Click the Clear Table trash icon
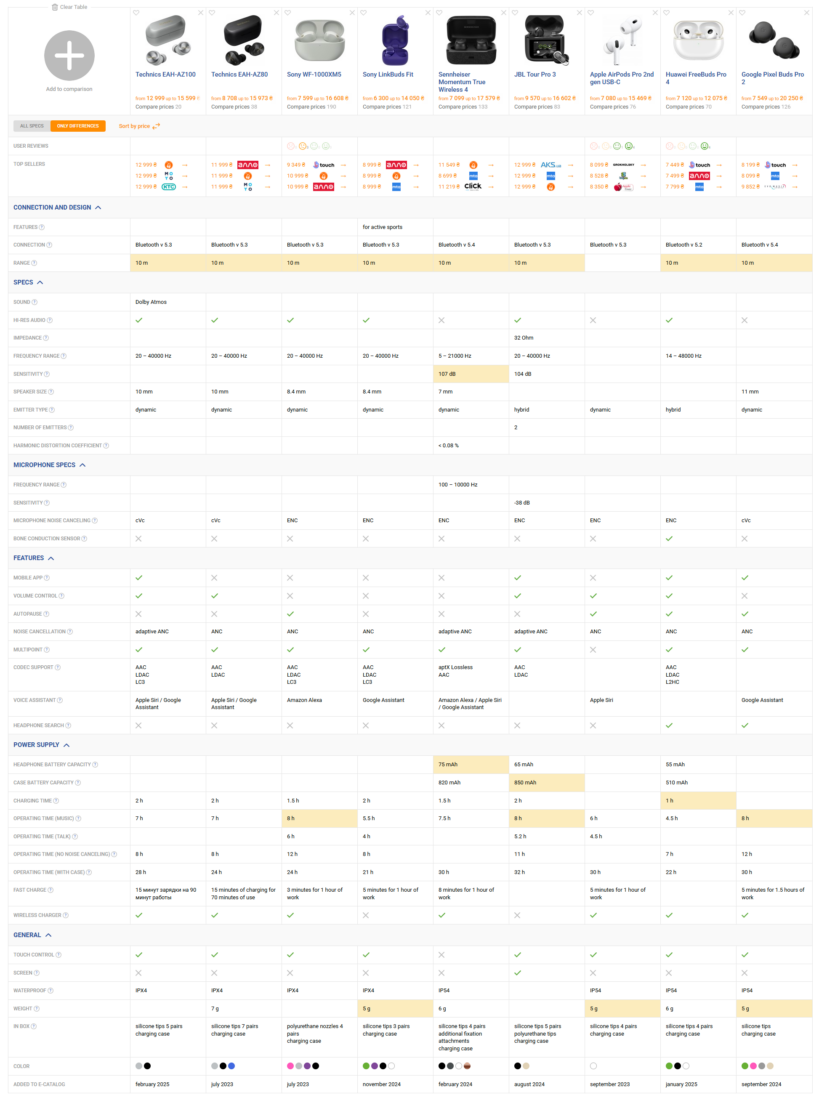835x1100 pixels. tap(55, 7)
